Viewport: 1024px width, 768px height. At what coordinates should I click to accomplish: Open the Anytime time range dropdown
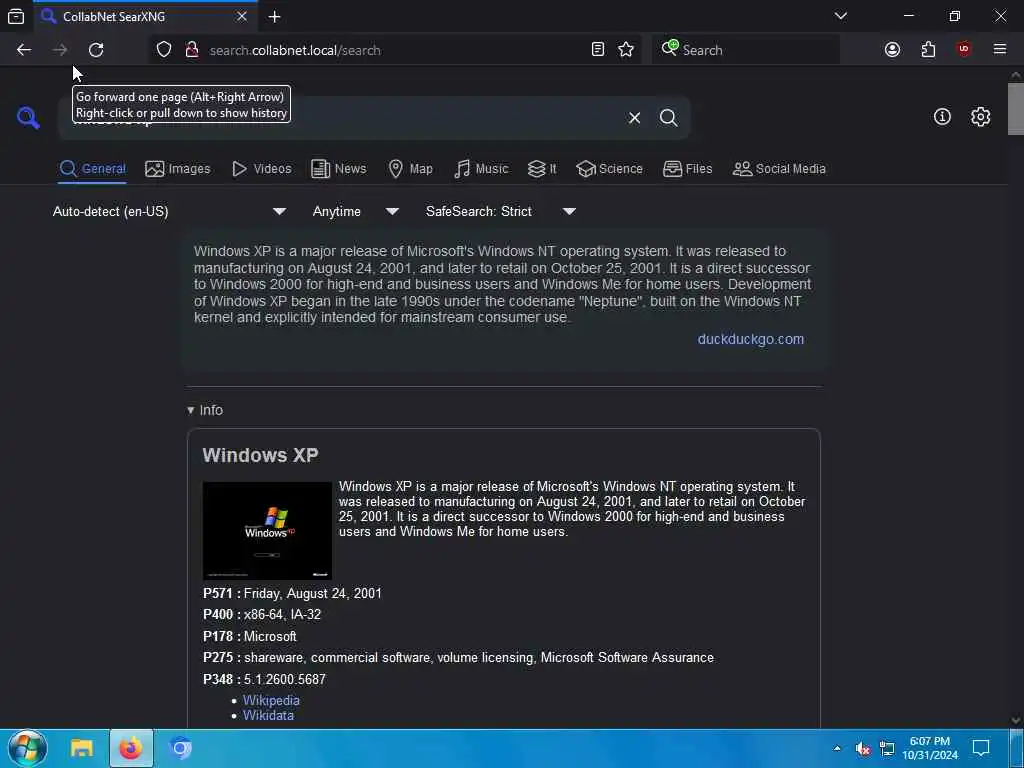[x=355, y=212]
